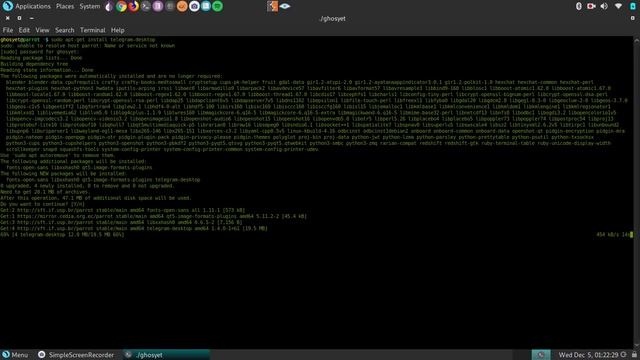Click the small icon right of the clock

point(623,355)
